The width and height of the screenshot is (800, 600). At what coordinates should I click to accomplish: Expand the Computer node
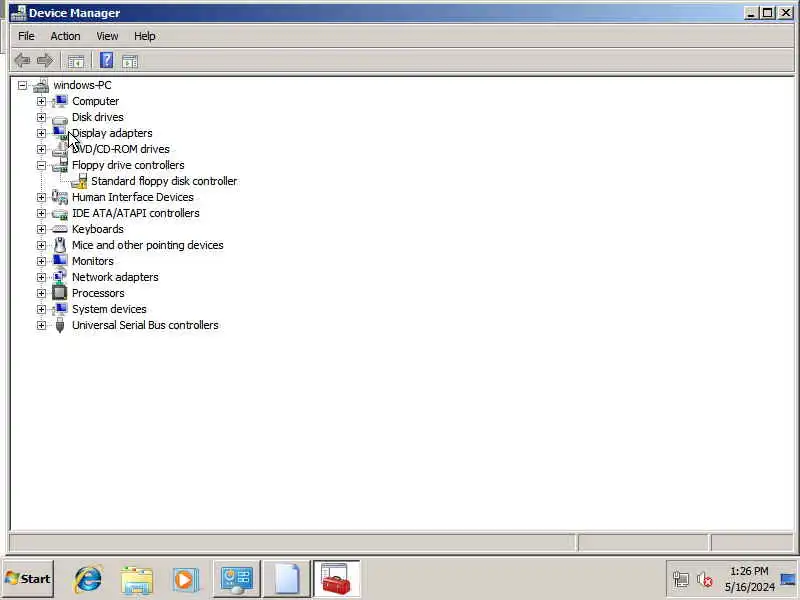click(x=41, y=102)
